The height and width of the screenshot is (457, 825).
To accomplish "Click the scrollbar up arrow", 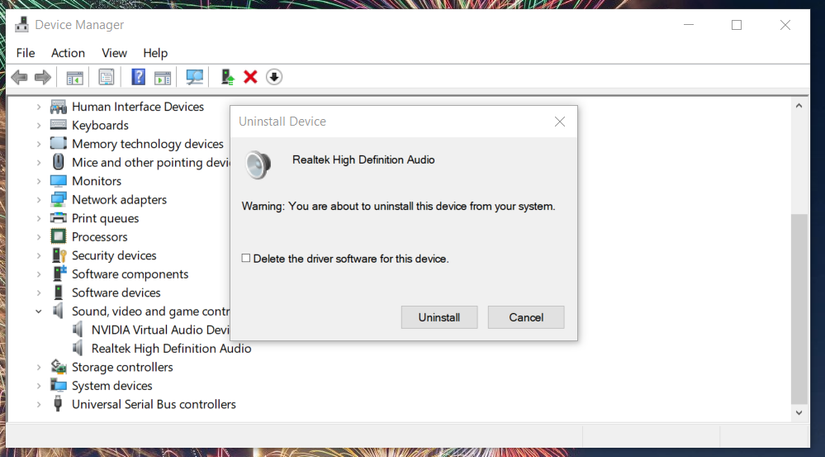I will pos(799,106).
